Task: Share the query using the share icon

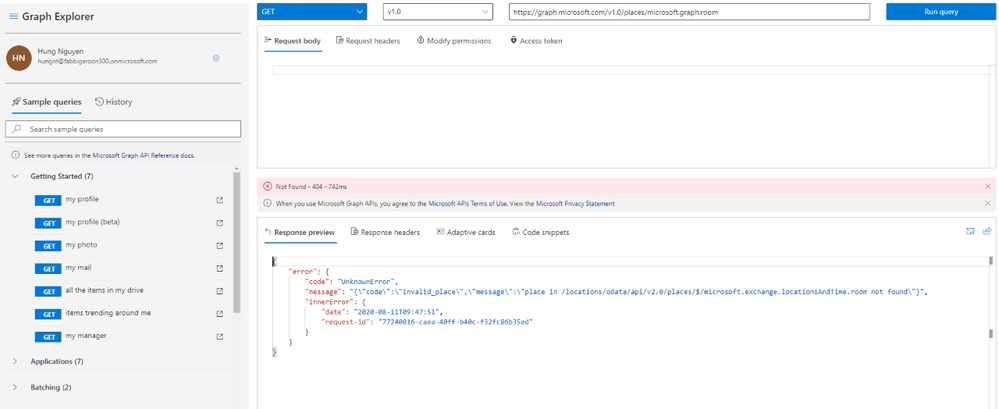Action: pyautogui.click(x=988, y=231)
